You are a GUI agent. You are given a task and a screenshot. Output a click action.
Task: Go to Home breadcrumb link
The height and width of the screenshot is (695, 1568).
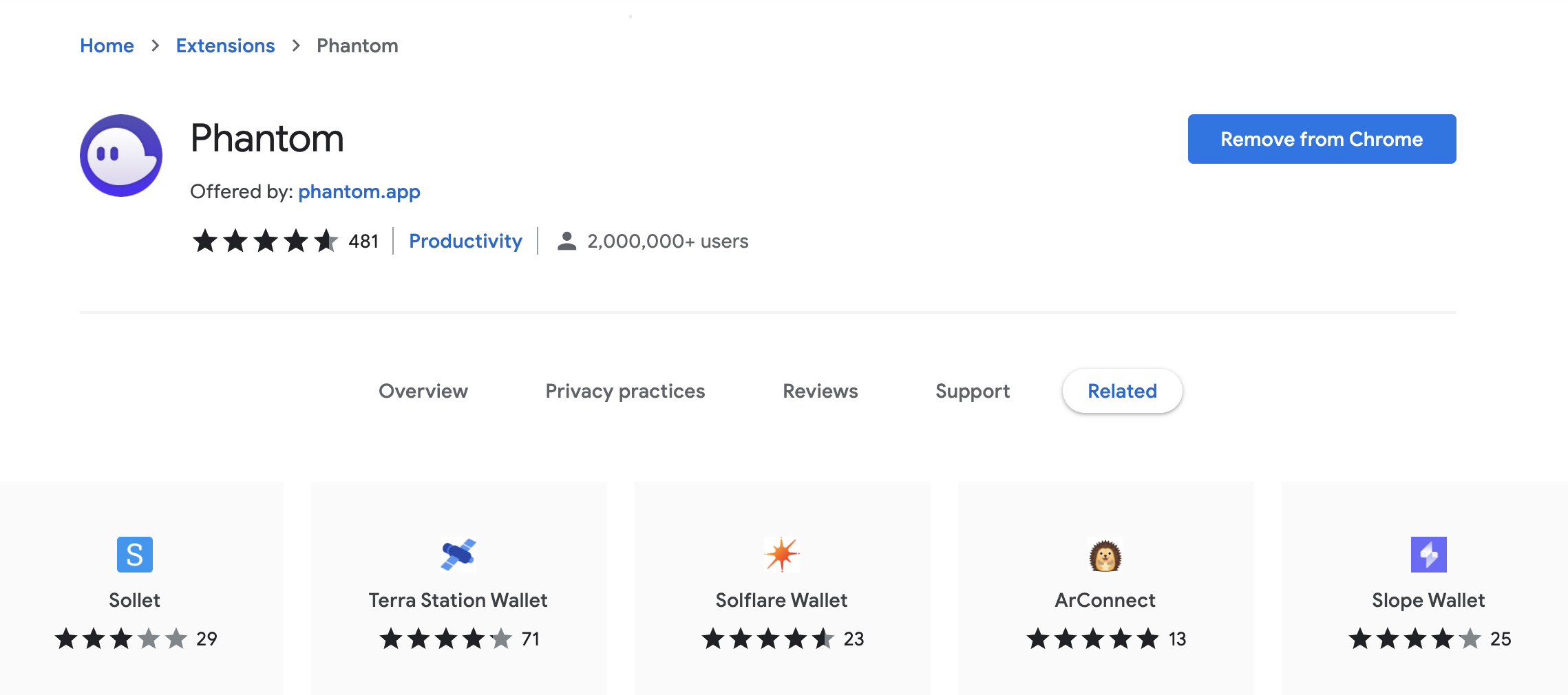click(x=107, y=45)
